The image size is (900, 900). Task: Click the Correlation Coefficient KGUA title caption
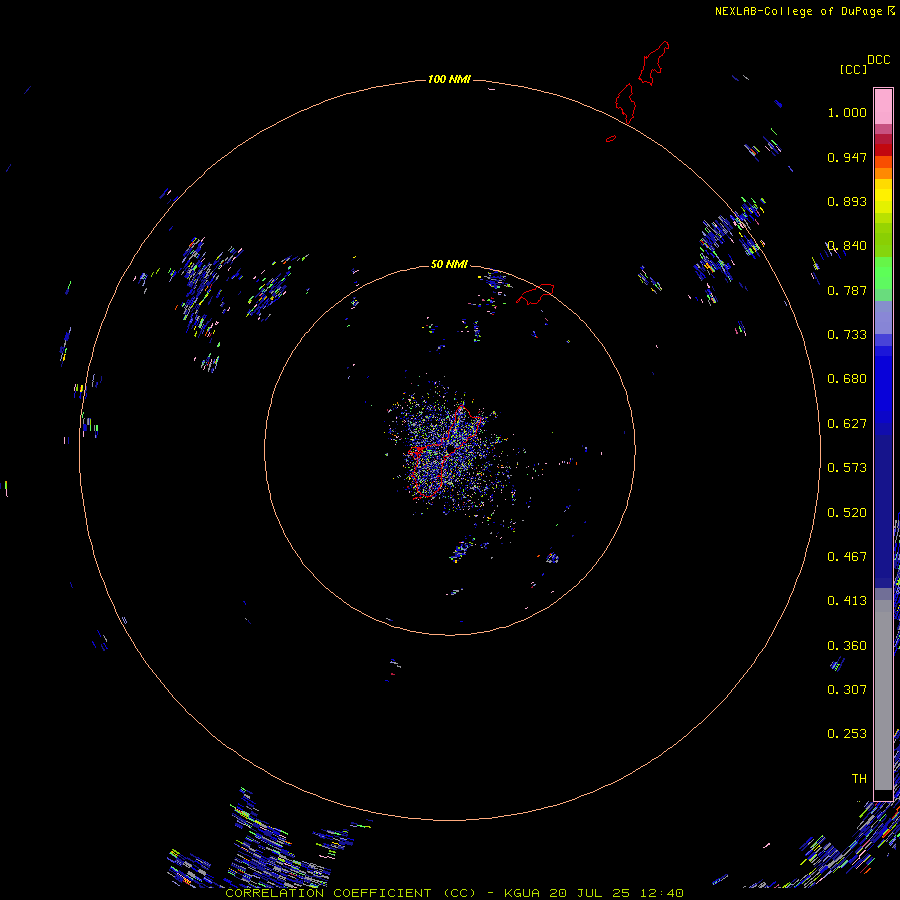point(454,893)
